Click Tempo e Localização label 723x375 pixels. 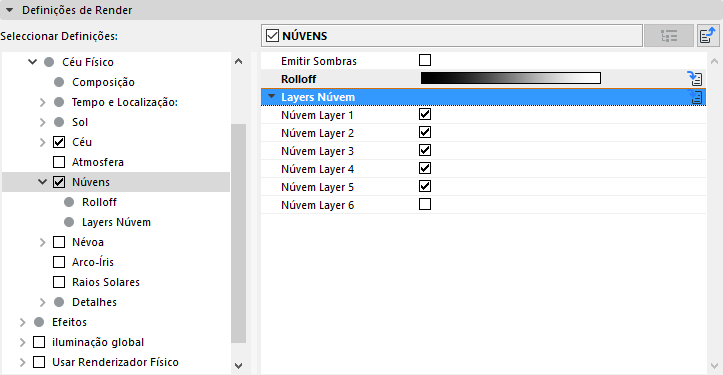coord(124,102)
